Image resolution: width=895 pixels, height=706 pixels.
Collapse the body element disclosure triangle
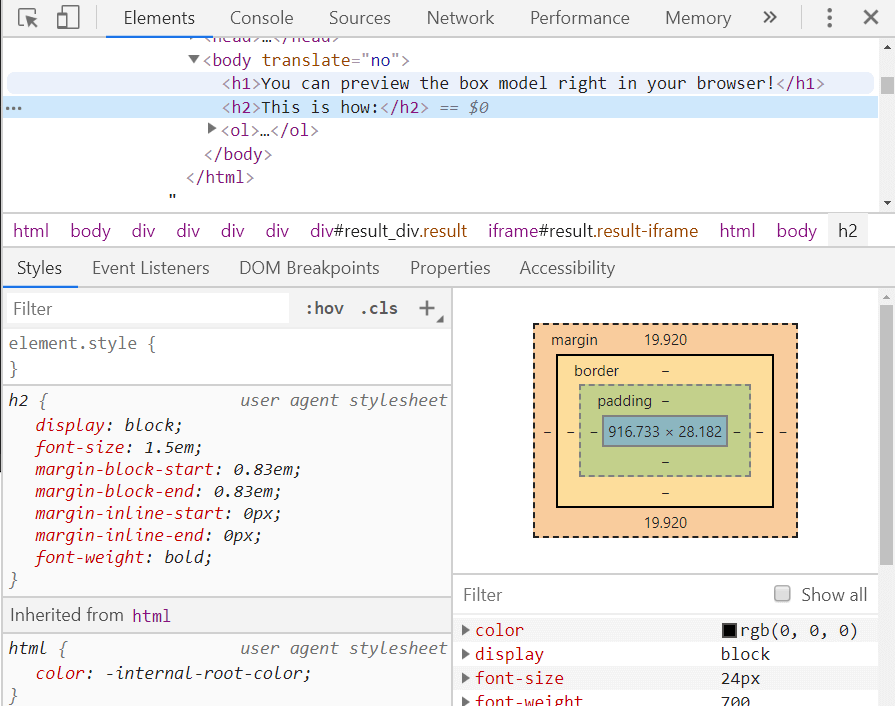[x=193, y=60]
